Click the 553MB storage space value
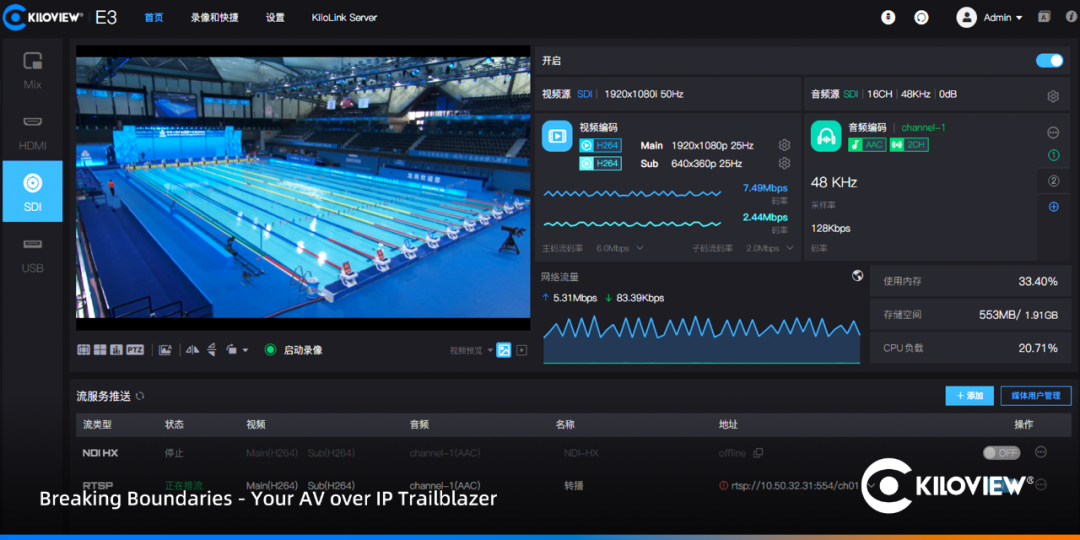Viewport: 1080px width, 540px height. [1019, 315]
